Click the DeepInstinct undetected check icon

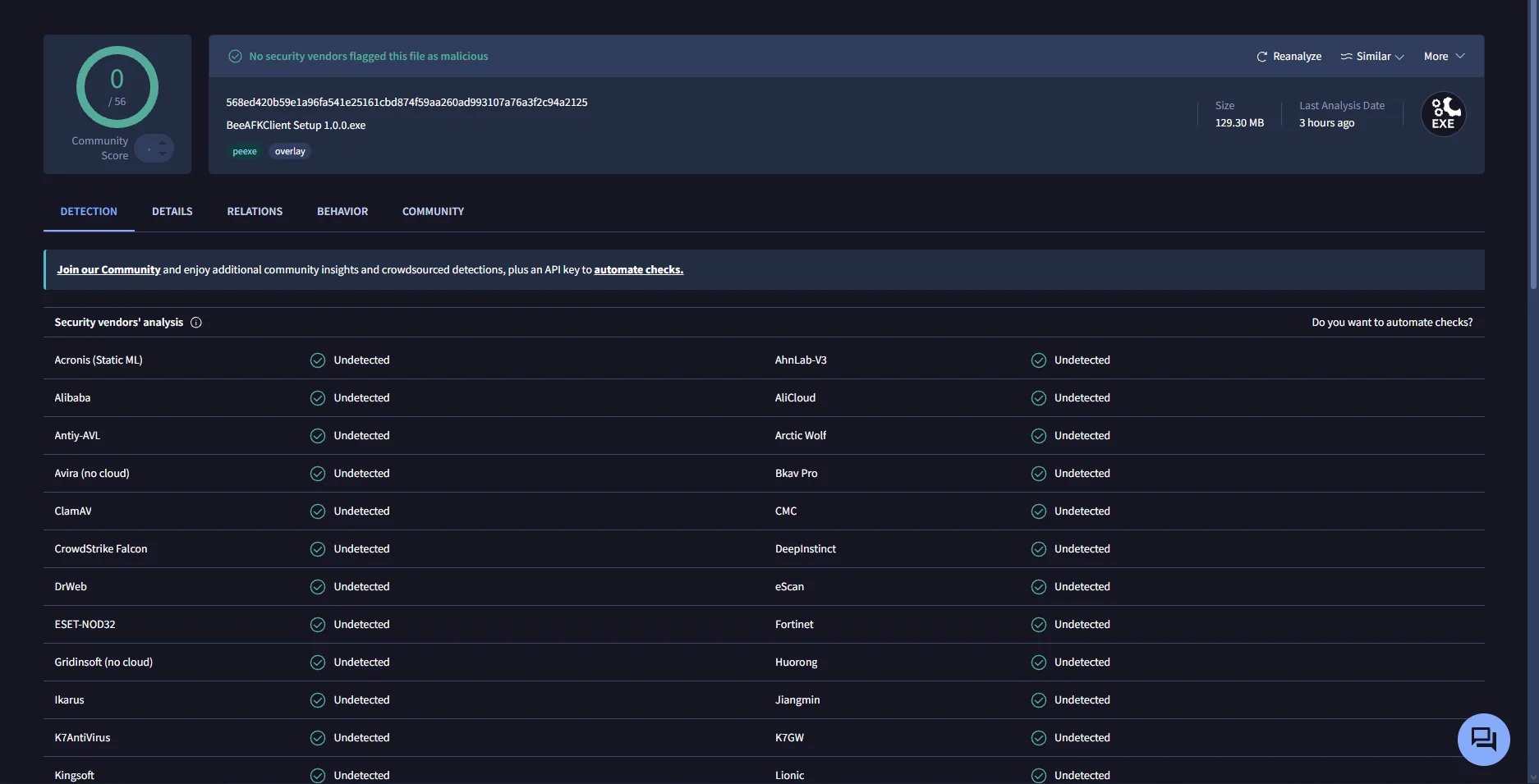[x=1039, y=549]
